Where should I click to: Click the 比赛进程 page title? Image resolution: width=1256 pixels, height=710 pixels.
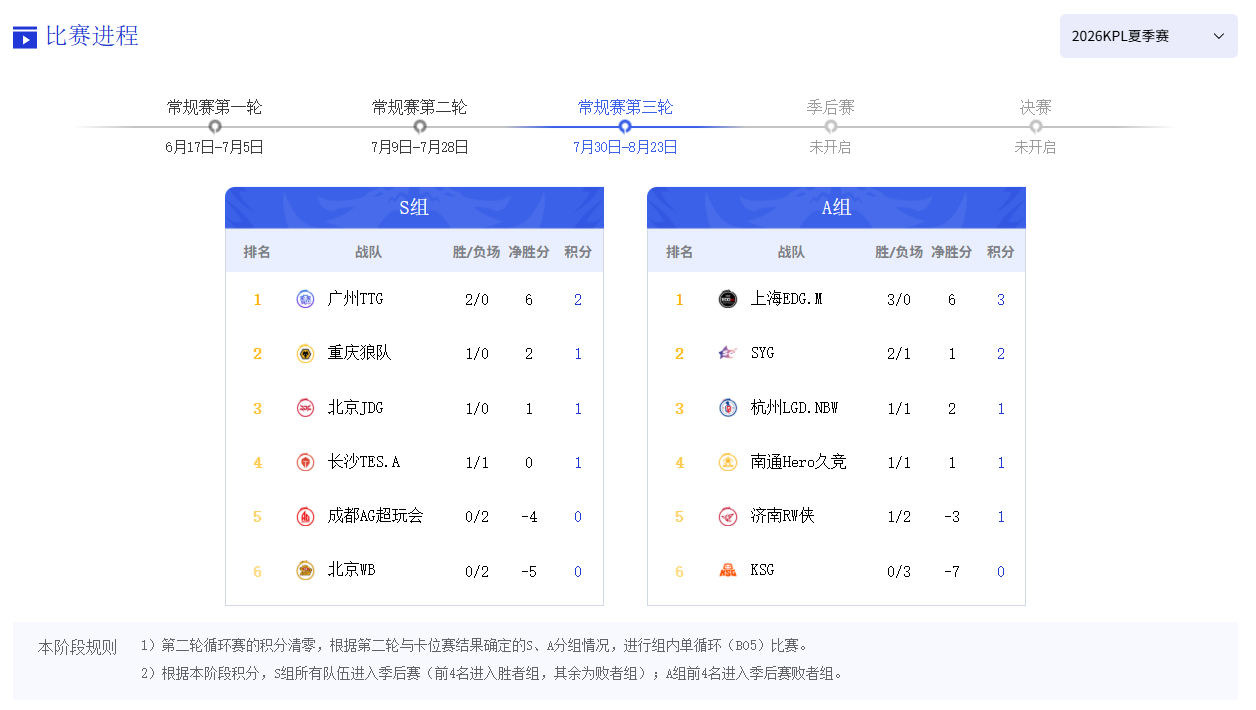[x=92, y=36]
